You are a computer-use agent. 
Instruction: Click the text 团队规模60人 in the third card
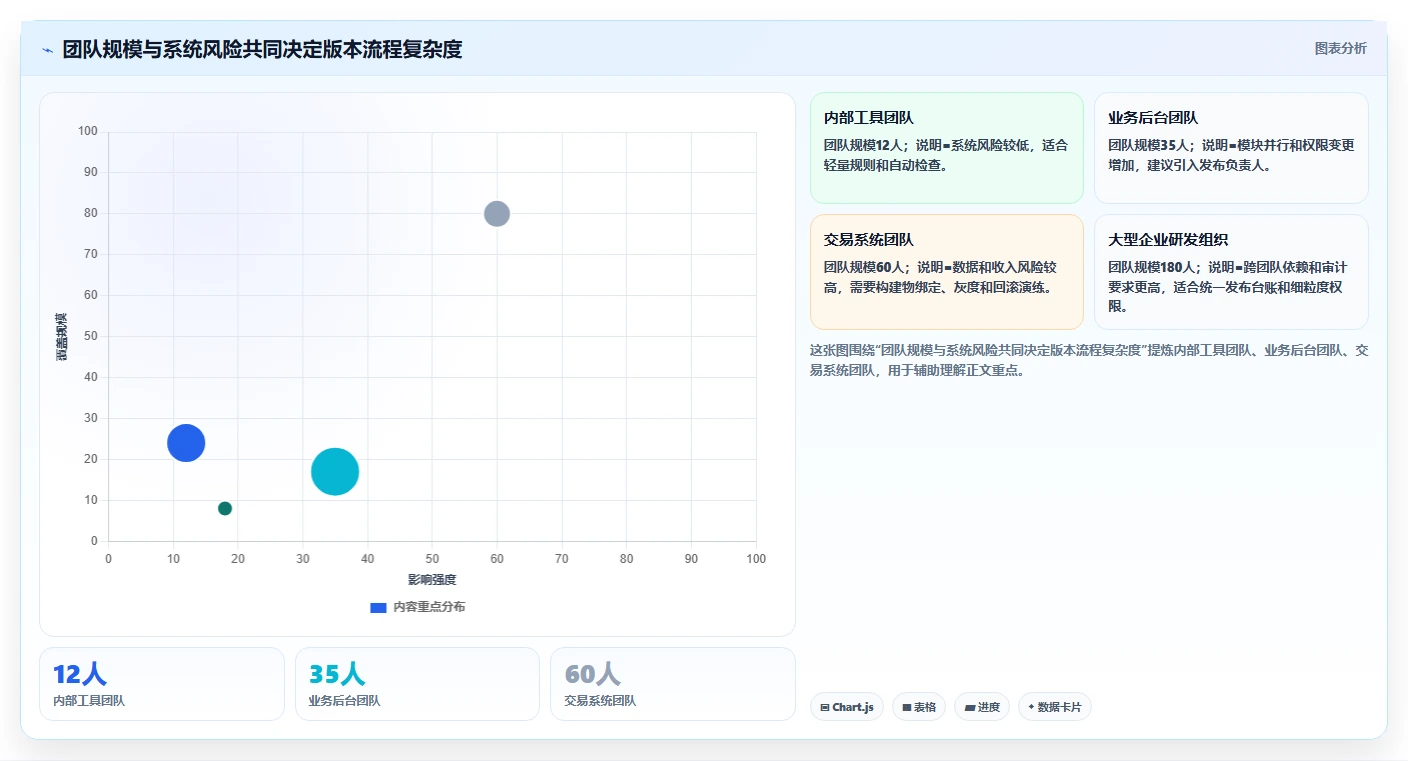(x=863, y=267)
